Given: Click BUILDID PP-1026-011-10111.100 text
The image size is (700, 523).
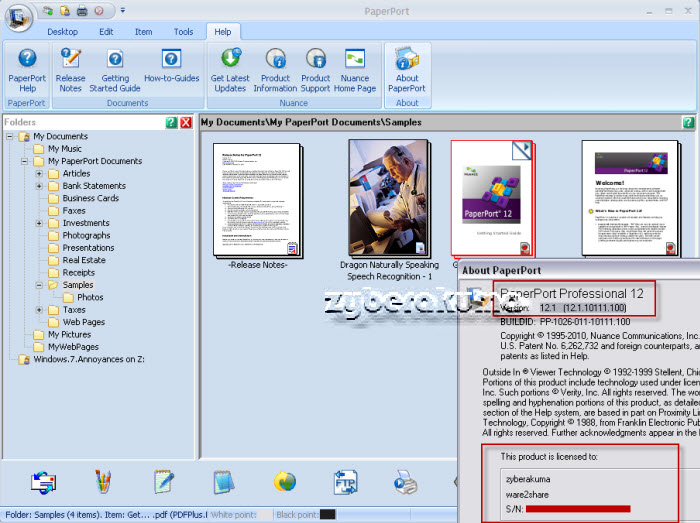Looking at the screenshot, I should [565, 322].
